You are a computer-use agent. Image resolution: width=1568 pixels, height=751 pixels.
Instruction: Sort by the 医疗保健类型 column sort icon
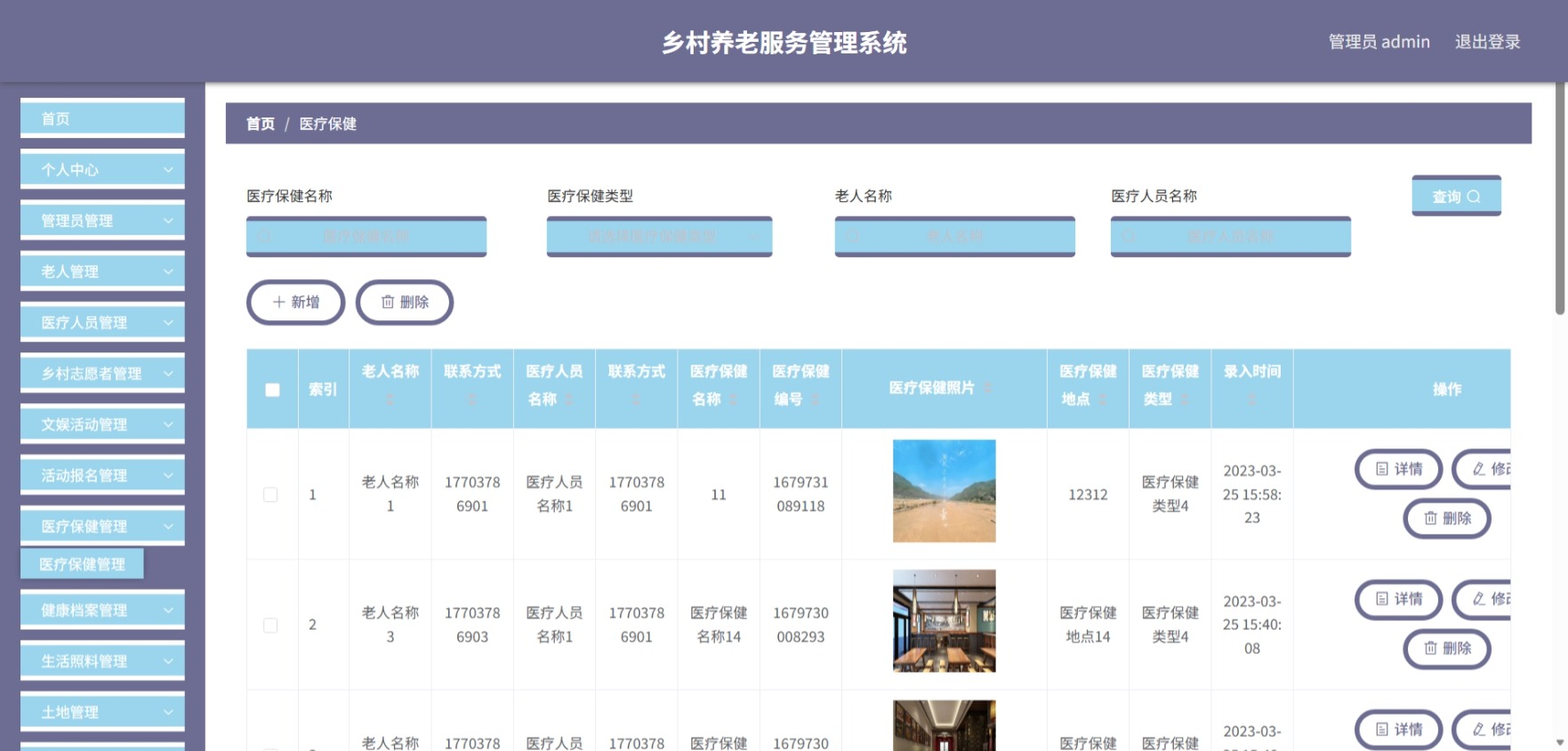pos(1185,400)
